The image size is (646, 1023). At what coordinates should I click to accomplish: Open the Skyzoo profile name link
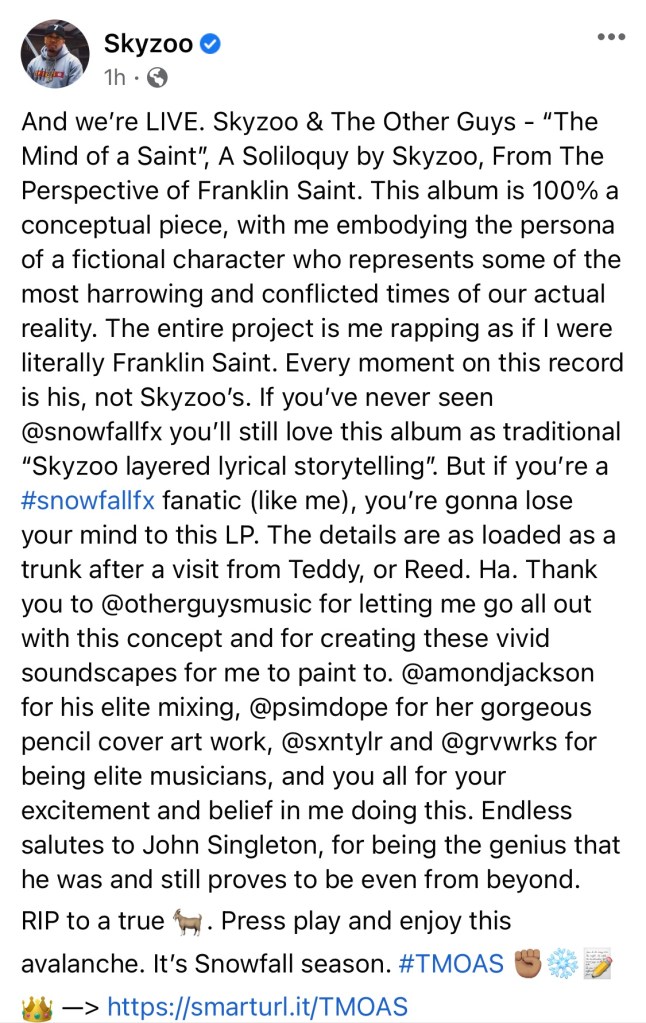click(148, 43)
